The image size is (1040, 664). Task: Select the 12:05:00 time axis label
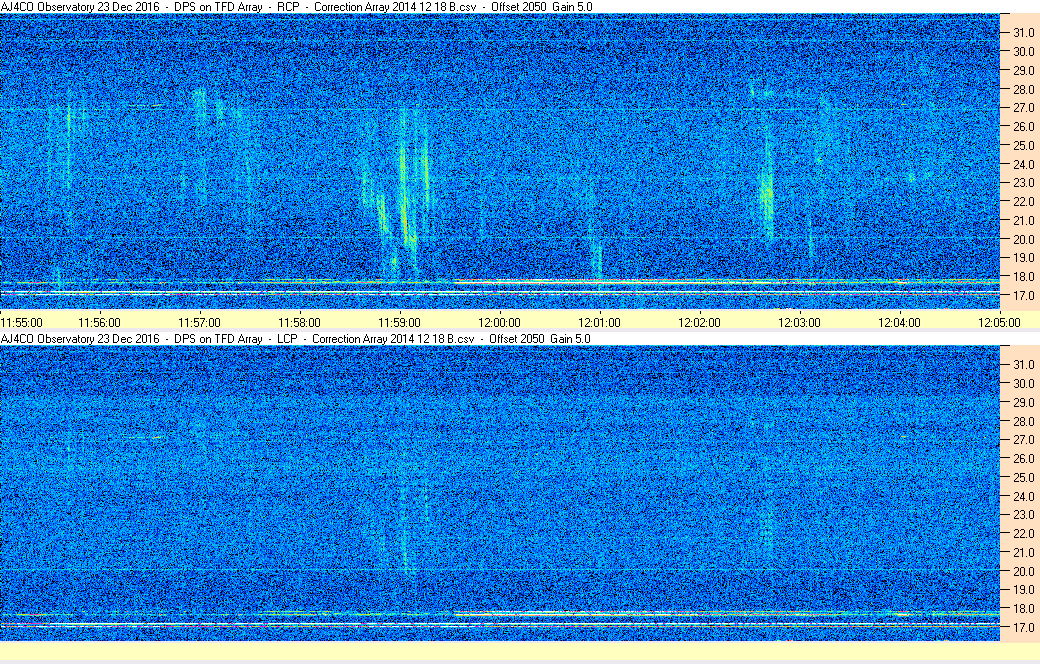(1000, 323)
